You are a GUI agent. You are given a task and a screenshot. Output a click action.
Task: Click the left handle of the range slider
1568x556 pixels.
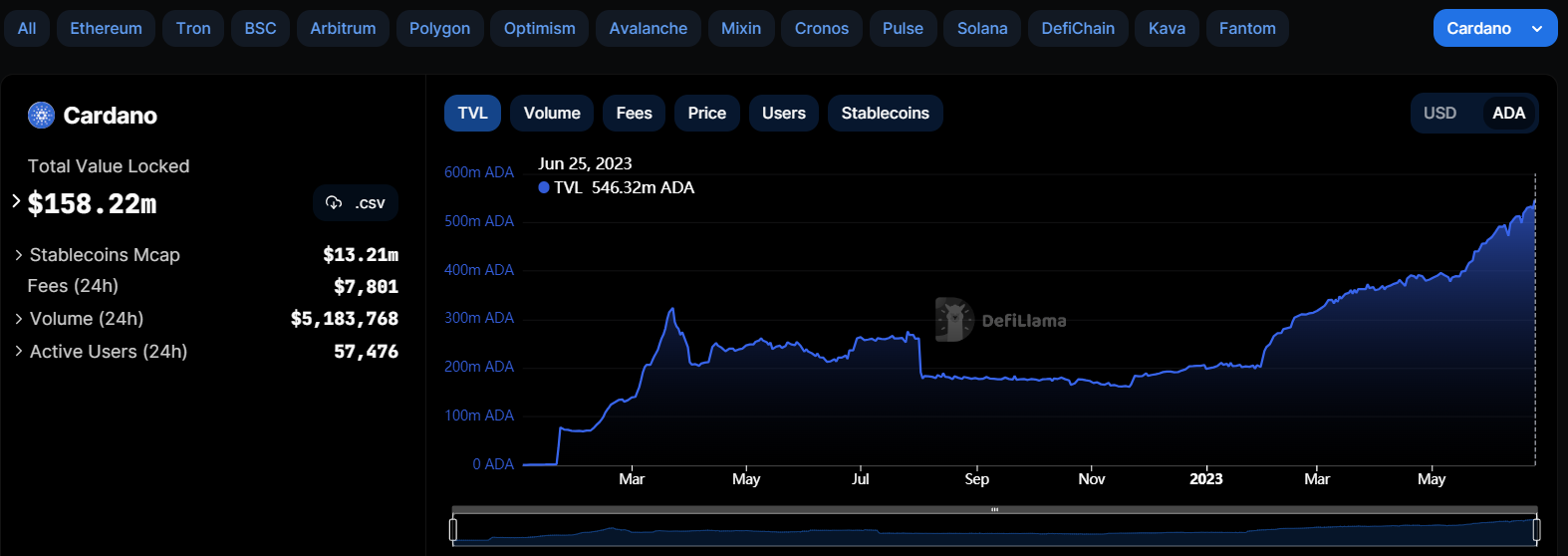[453, 529]
